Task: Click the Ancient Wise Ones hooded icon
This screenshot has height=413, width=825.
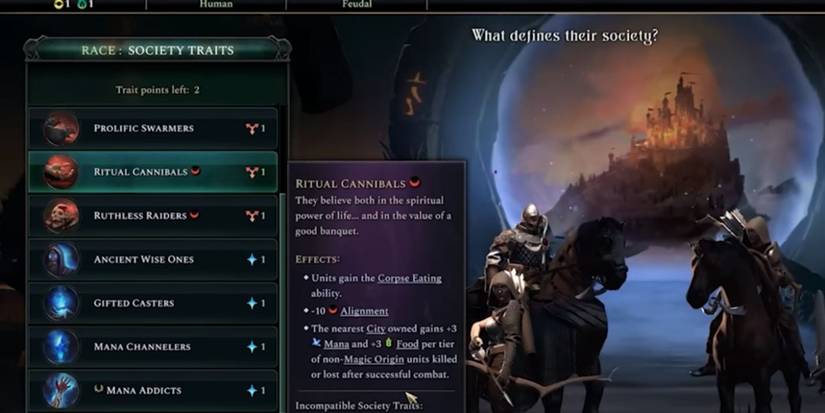Action: click(61, 259)
